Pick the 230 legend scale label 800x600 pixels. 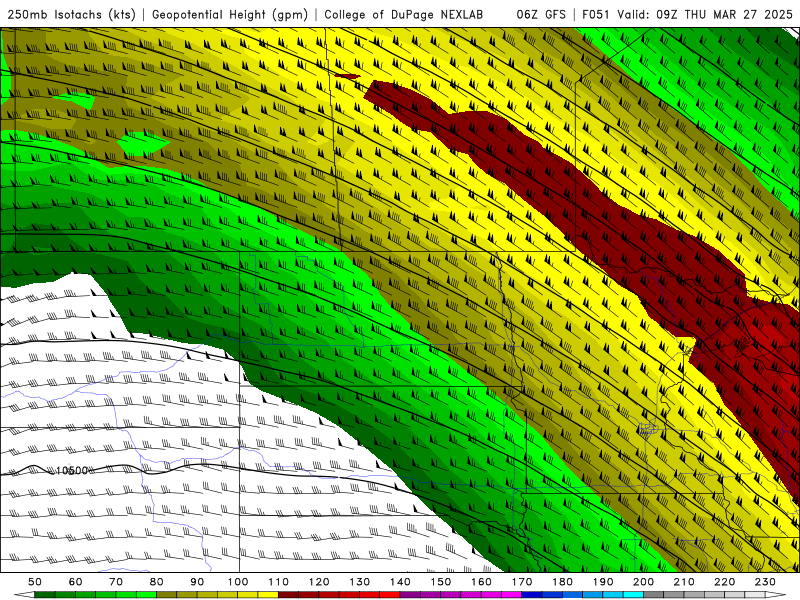coord(765,582)
